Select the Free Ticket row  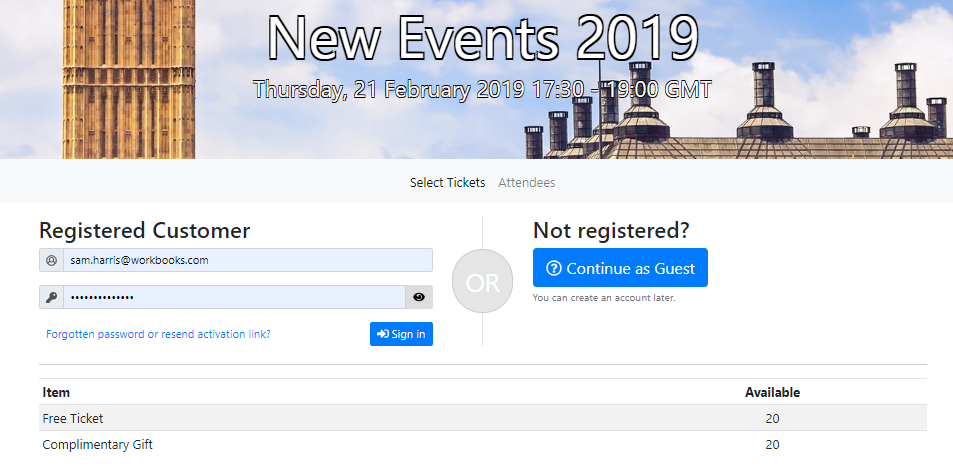click(483, 418)
